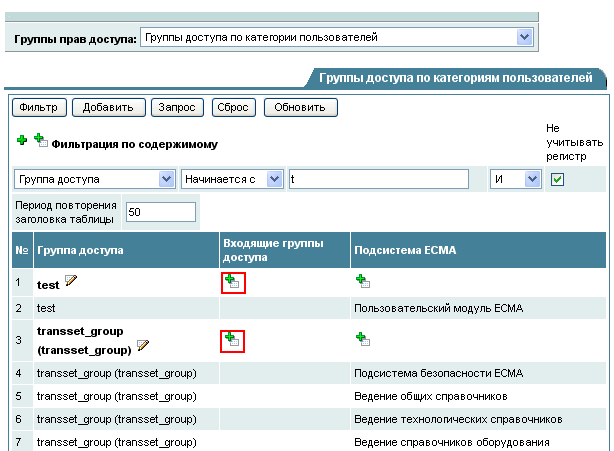Click the pencil edit icon next to transset_group row 3
This screenshot has height=451, width=614.
pyautogui.click(x=143, y=345)
